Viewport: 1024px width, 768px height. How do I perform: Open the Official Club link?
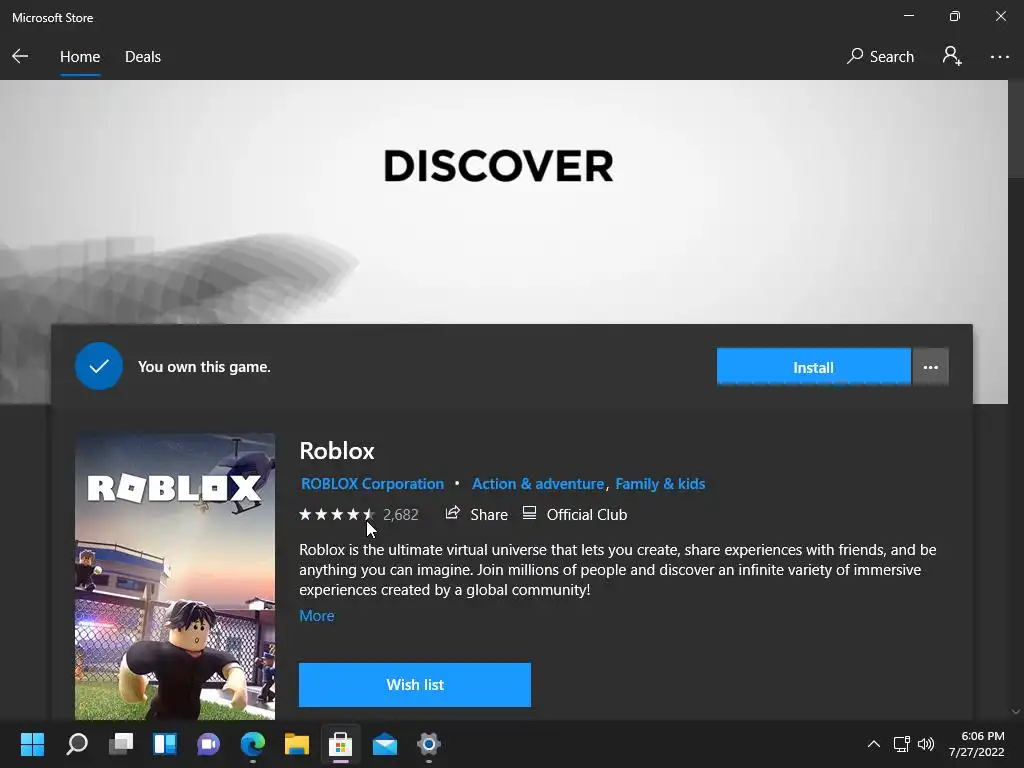[575, 515]
